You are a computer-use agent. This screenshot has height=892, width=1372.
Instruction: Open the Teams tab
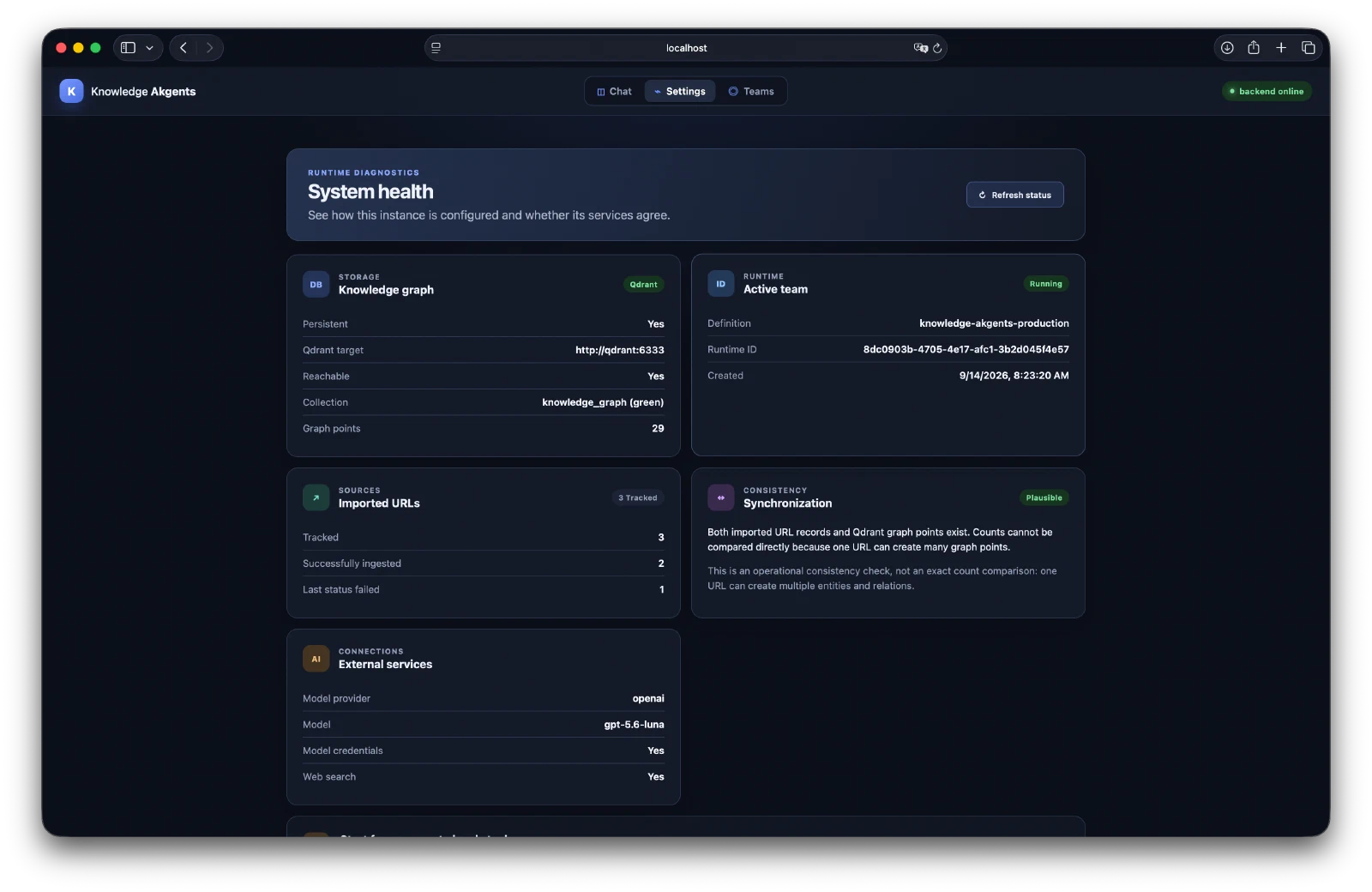tap(751, 91)
